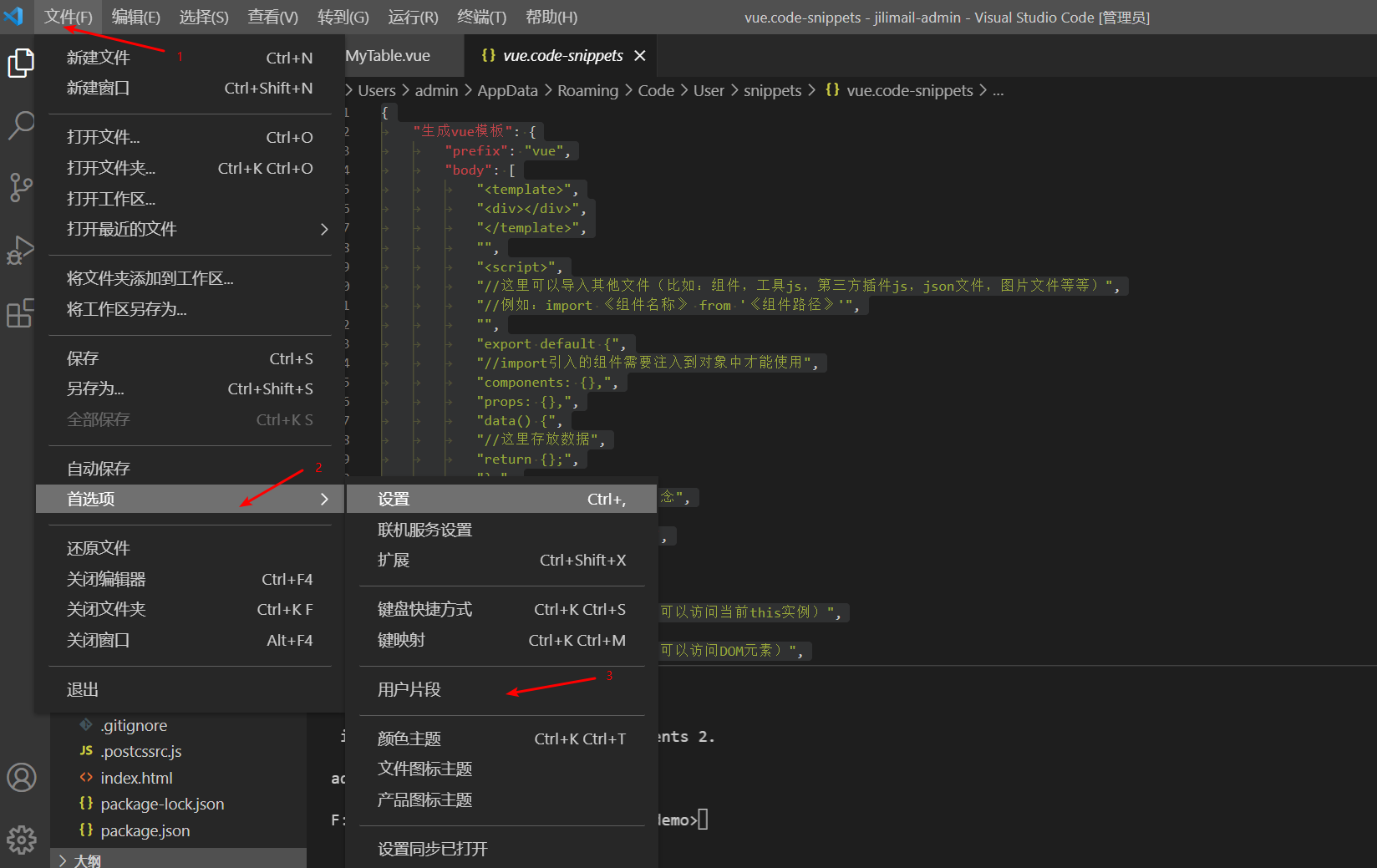The height and width of the screenshot is (868, 1377).
Task: Switch to the MyTable.vue tab
Action: pos(404,55)
